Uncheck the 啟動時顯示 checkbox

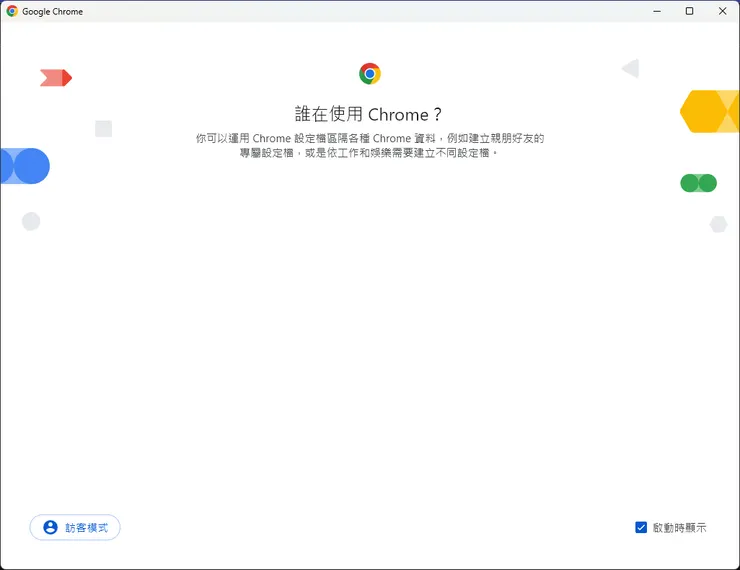click(640, 527)
